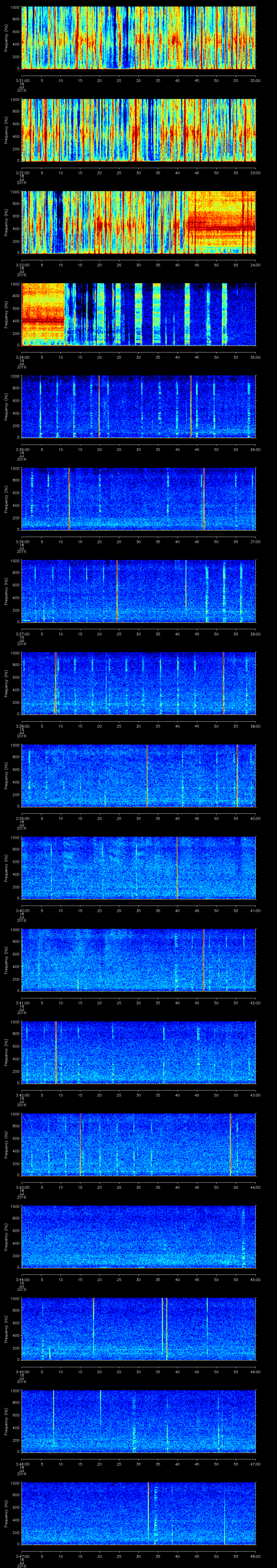Open the spectrogram panel starting at 3:34:00
This screenshot has width=277, height=1568.
tap(139, 315)
